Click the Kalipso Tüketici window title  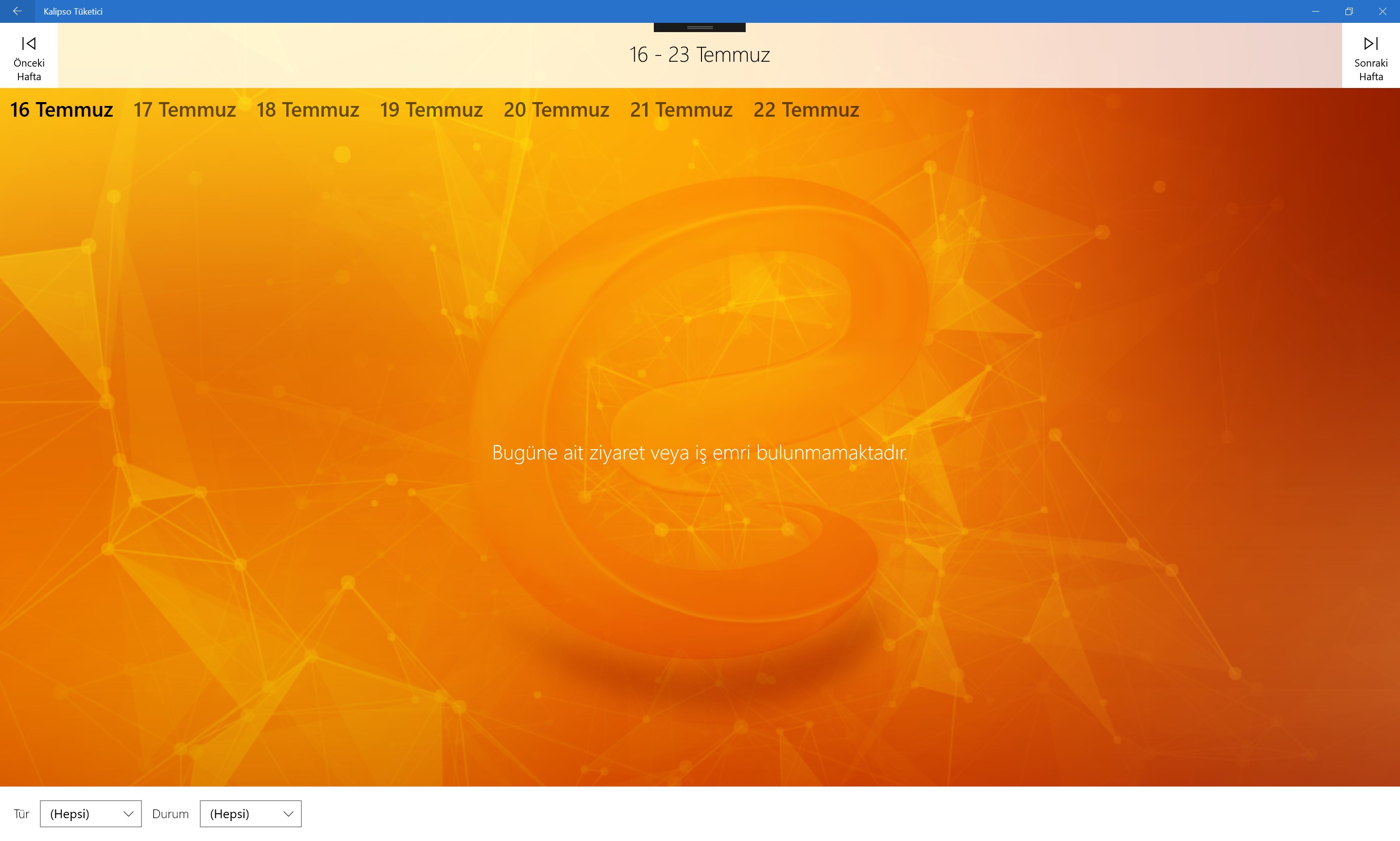pyautogui.click(x=72, y=11)
